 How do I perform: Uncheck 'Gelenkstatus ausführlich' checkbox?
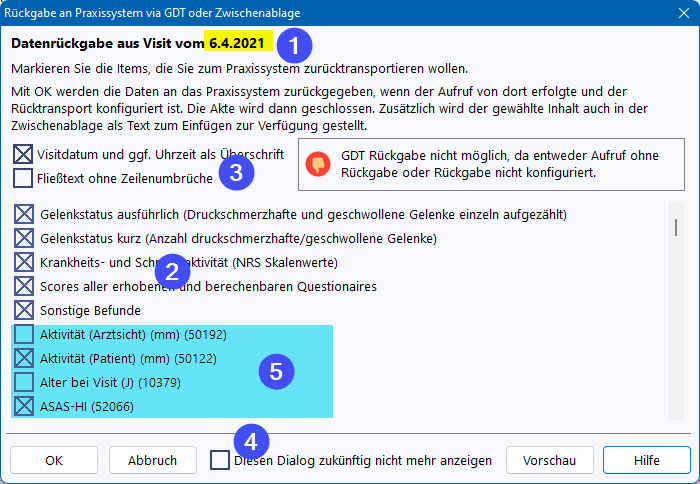point(24,214)
